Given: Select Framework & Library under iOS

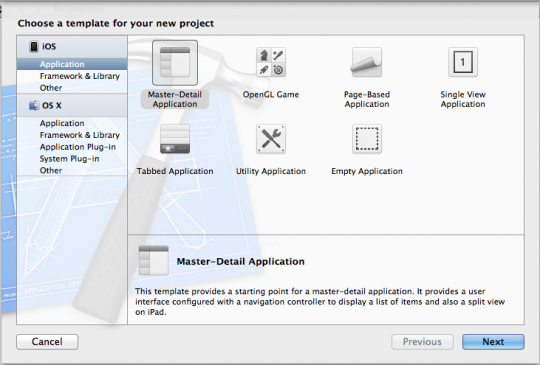Looking at the screenshot, I should (x=72, y=76).
